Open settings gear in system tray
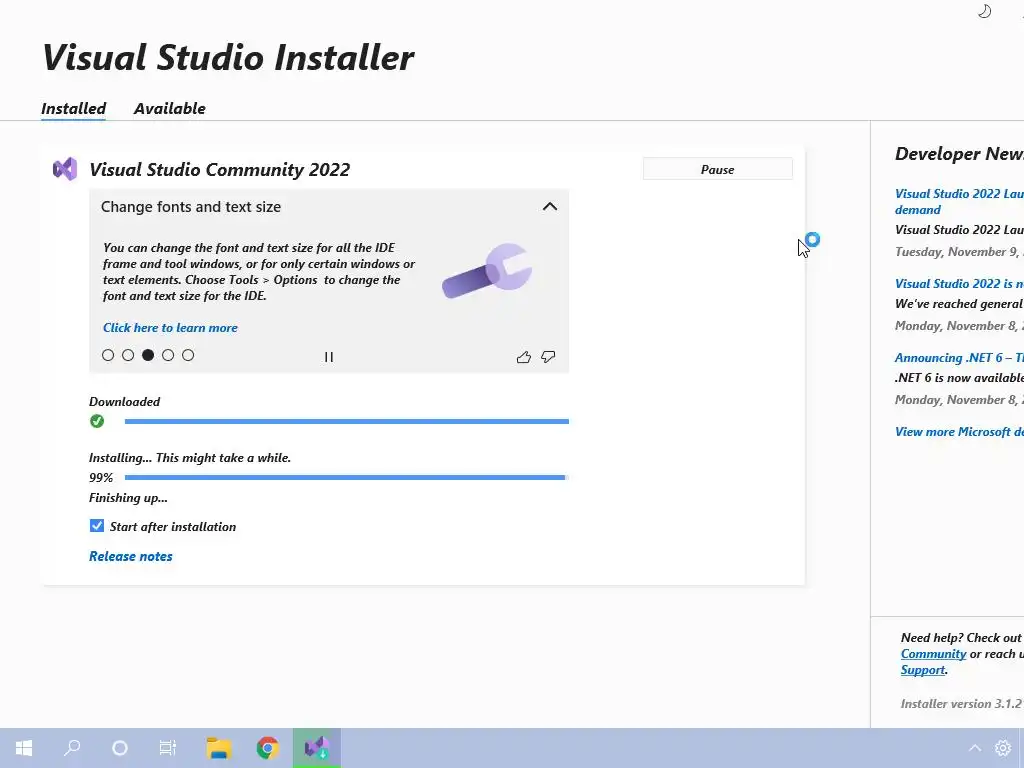1024x768 pixels. [x=1003, y=748]
